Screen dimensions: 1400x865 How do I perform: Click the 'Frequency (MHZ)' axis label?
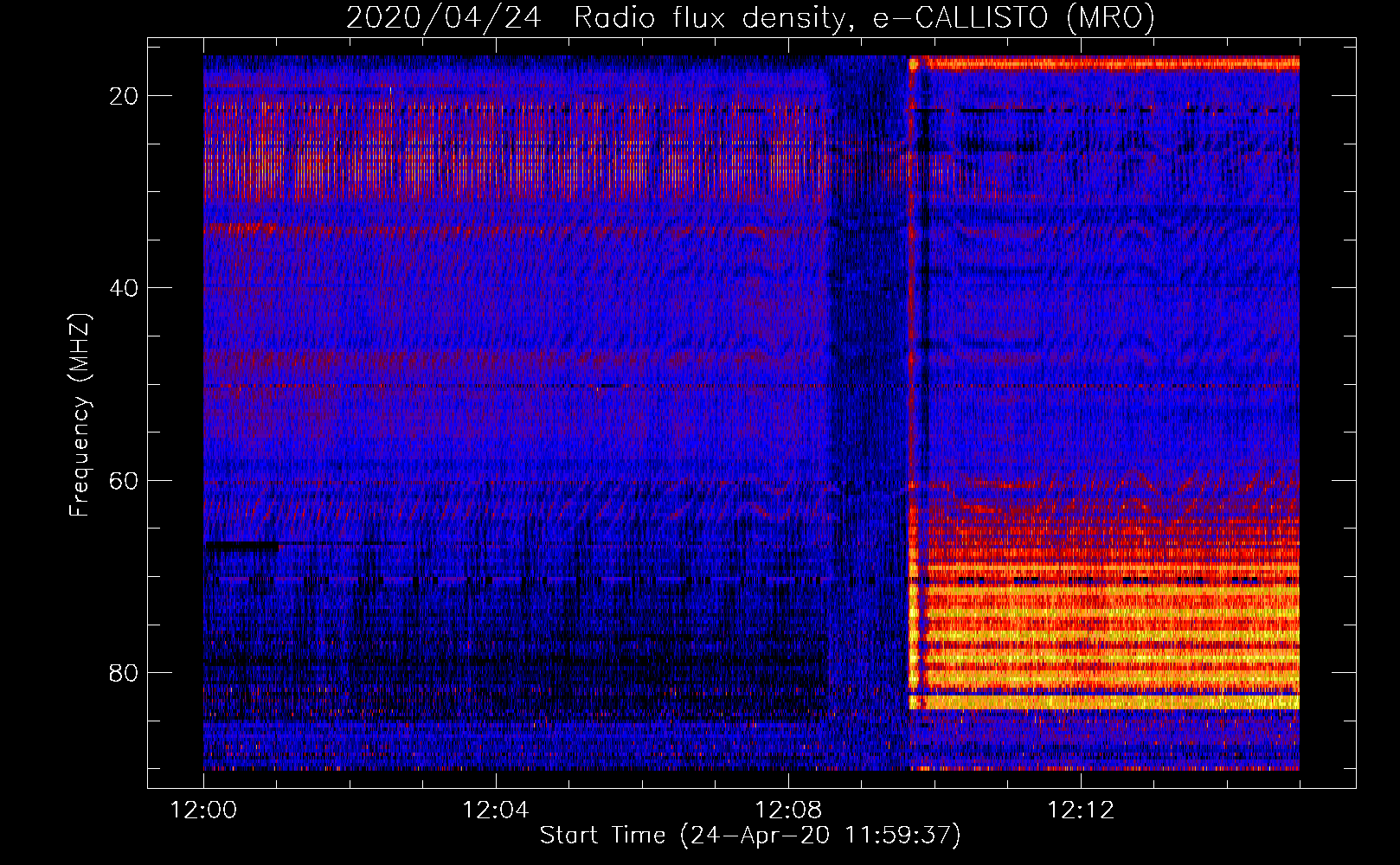(80, 415)
